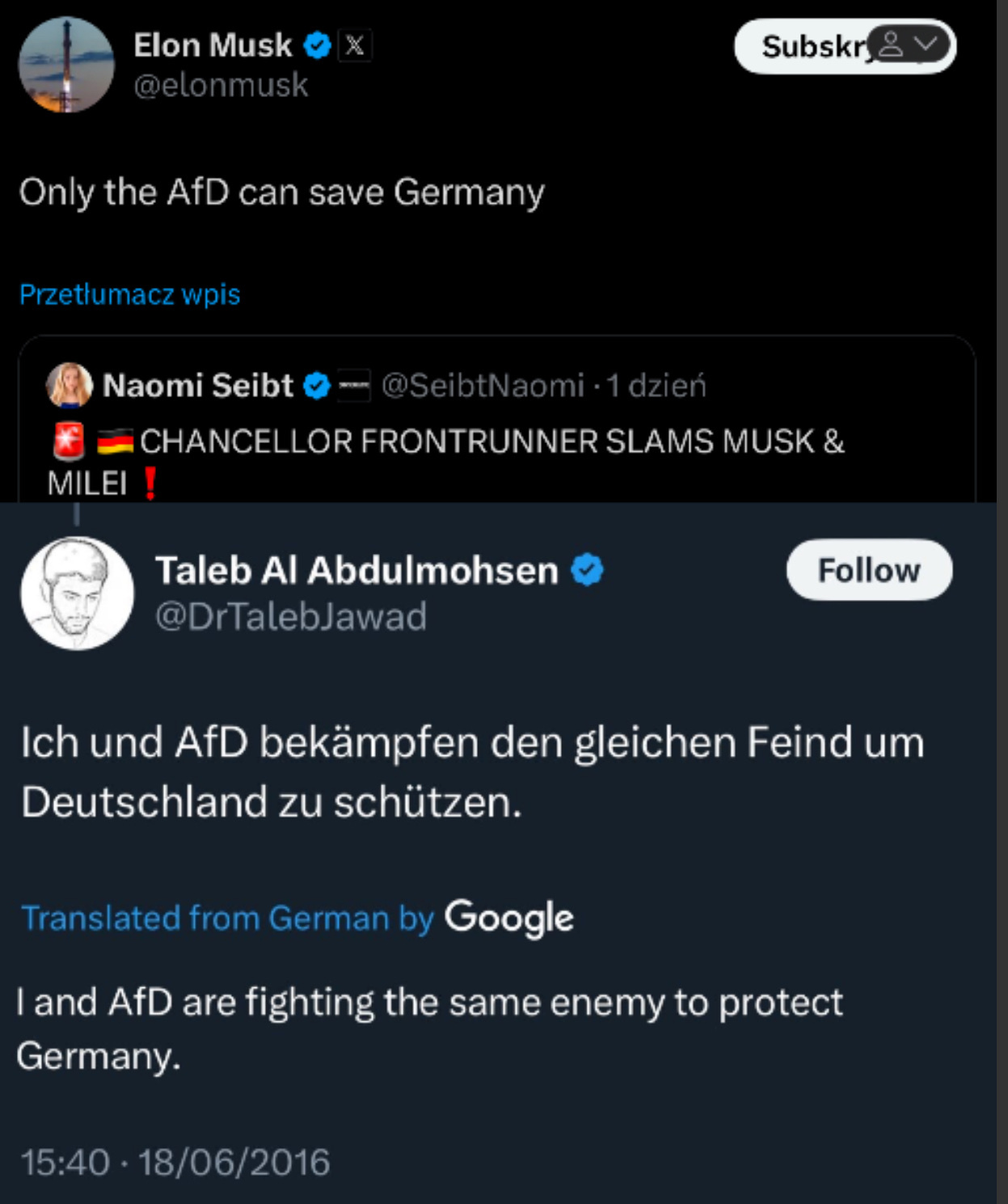This screenshot has width=1008, height=1204.
Task: Click the Translated from German by link
Action: tap(227, 919)
